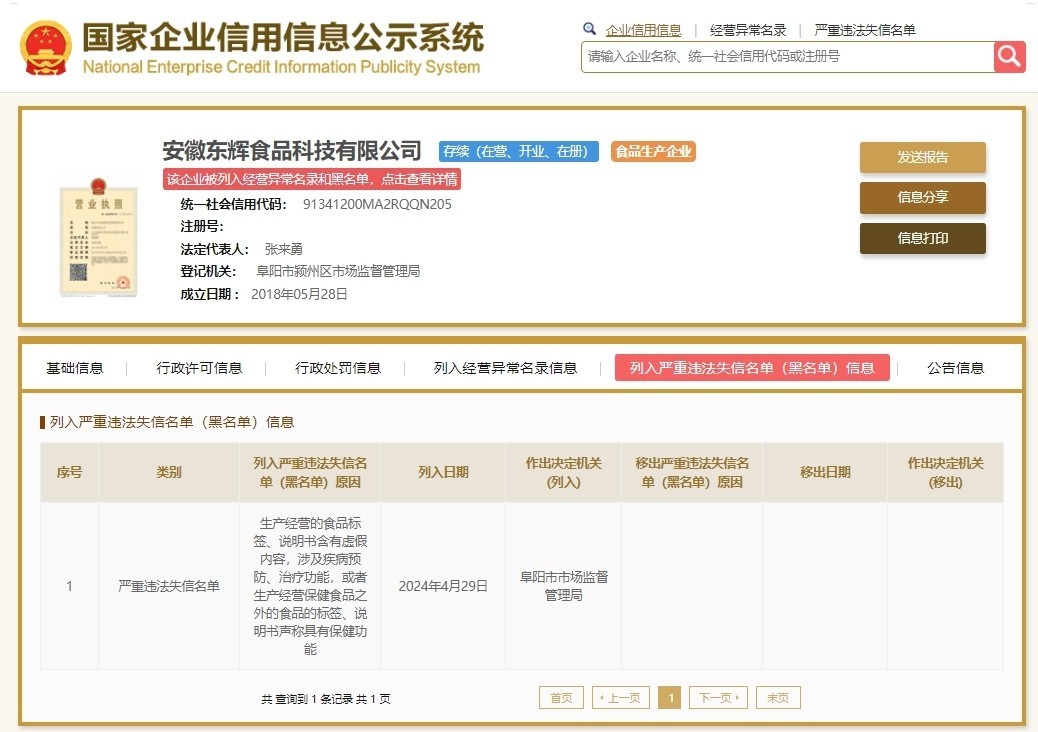Focus the enterprise name search input field
The width and height of the screenshot is (1038, 732).
click(787, 57)
